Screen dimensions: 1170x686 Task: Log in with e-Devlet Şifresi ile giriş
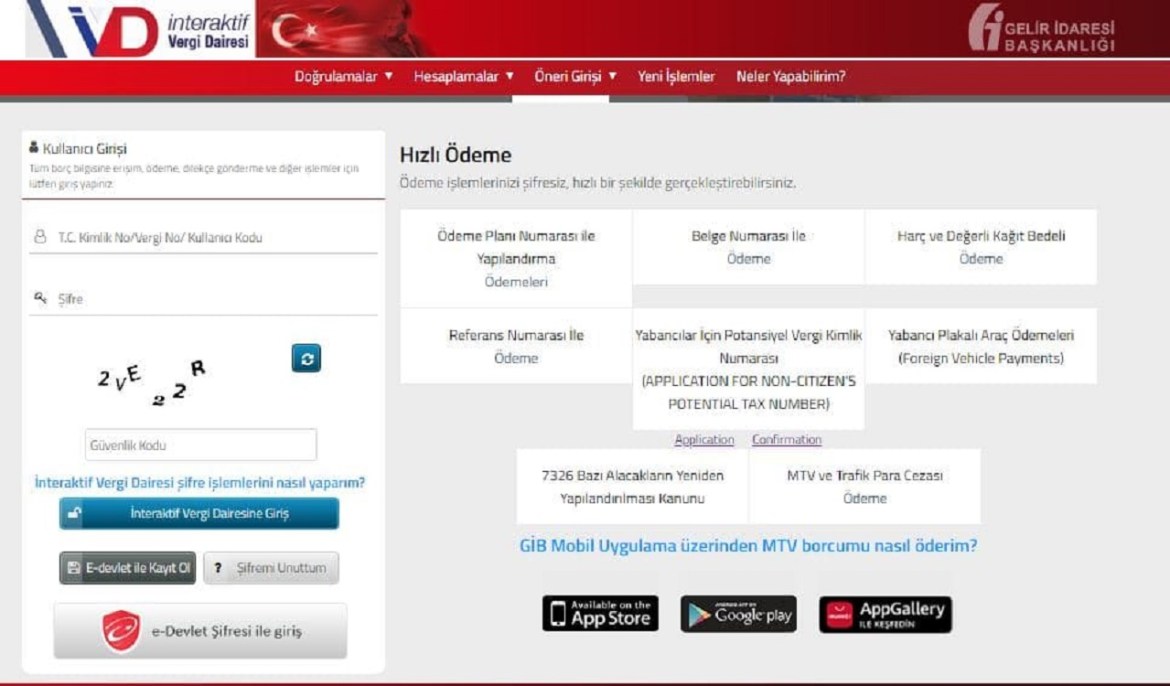pos(200,631)
